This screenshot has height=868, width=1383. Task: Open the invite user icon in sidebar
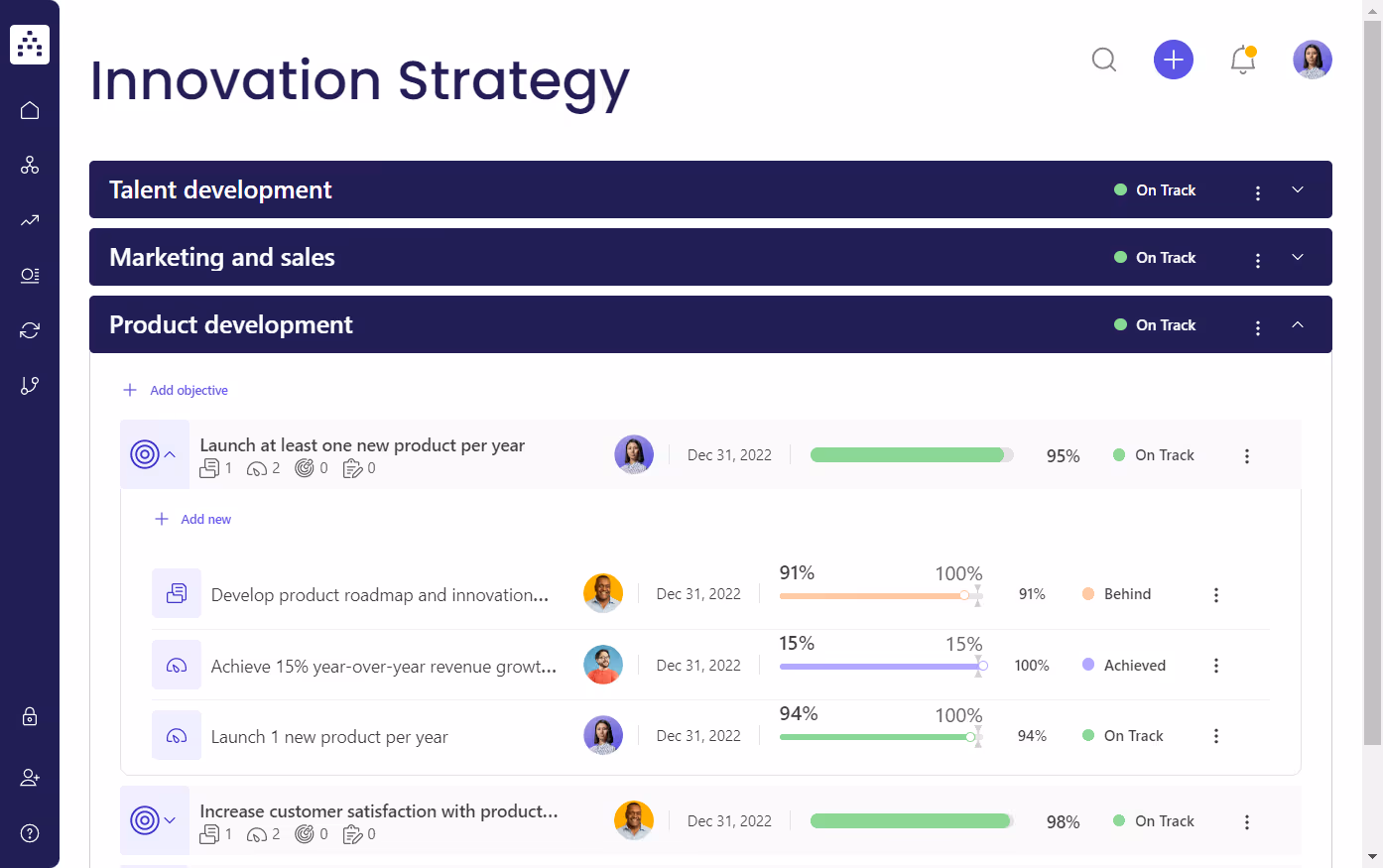(x=29, y=777)
